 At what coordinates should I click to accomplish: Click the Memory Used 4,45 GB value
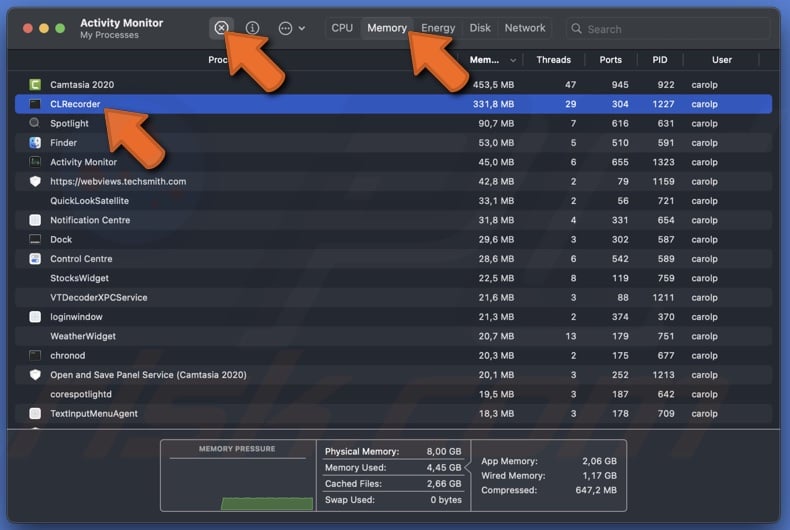point(443,468)
